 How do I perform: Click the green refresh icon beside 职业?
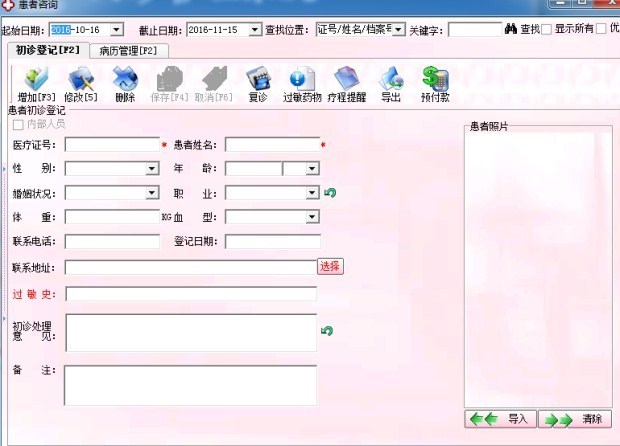[x=329, y=193]
